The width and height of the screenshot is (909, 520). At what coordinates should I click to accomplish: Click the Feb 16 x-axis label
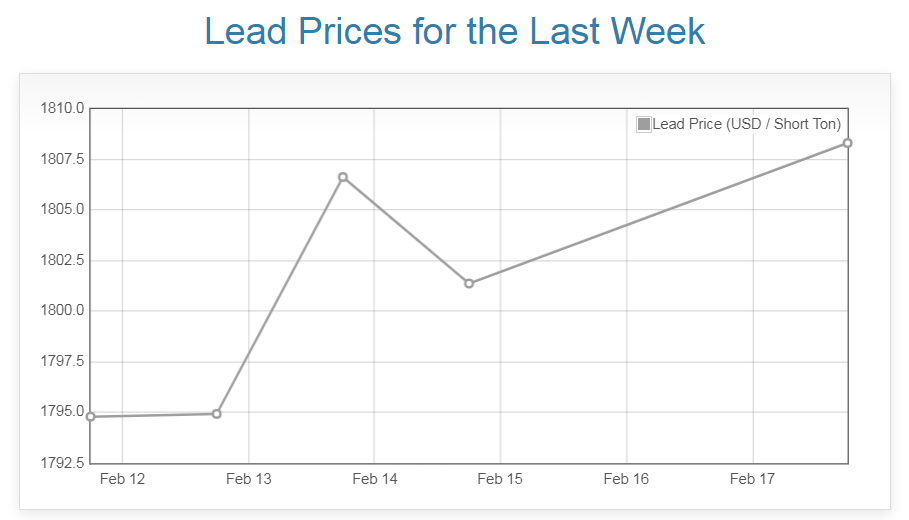[626, 479]
